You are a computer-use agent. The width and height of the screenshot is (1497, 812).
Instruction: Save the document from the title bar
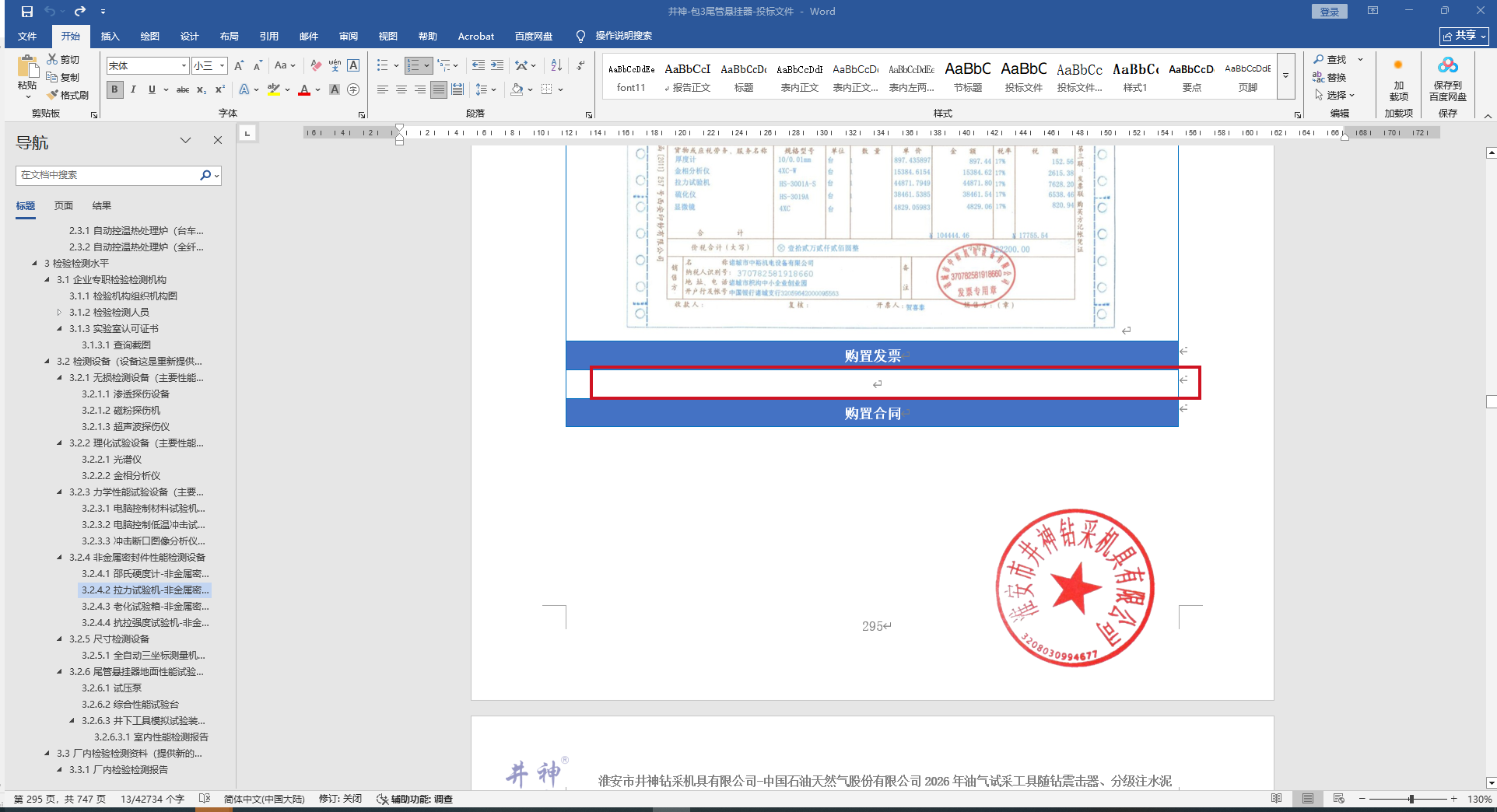click(x=26, y=12)
